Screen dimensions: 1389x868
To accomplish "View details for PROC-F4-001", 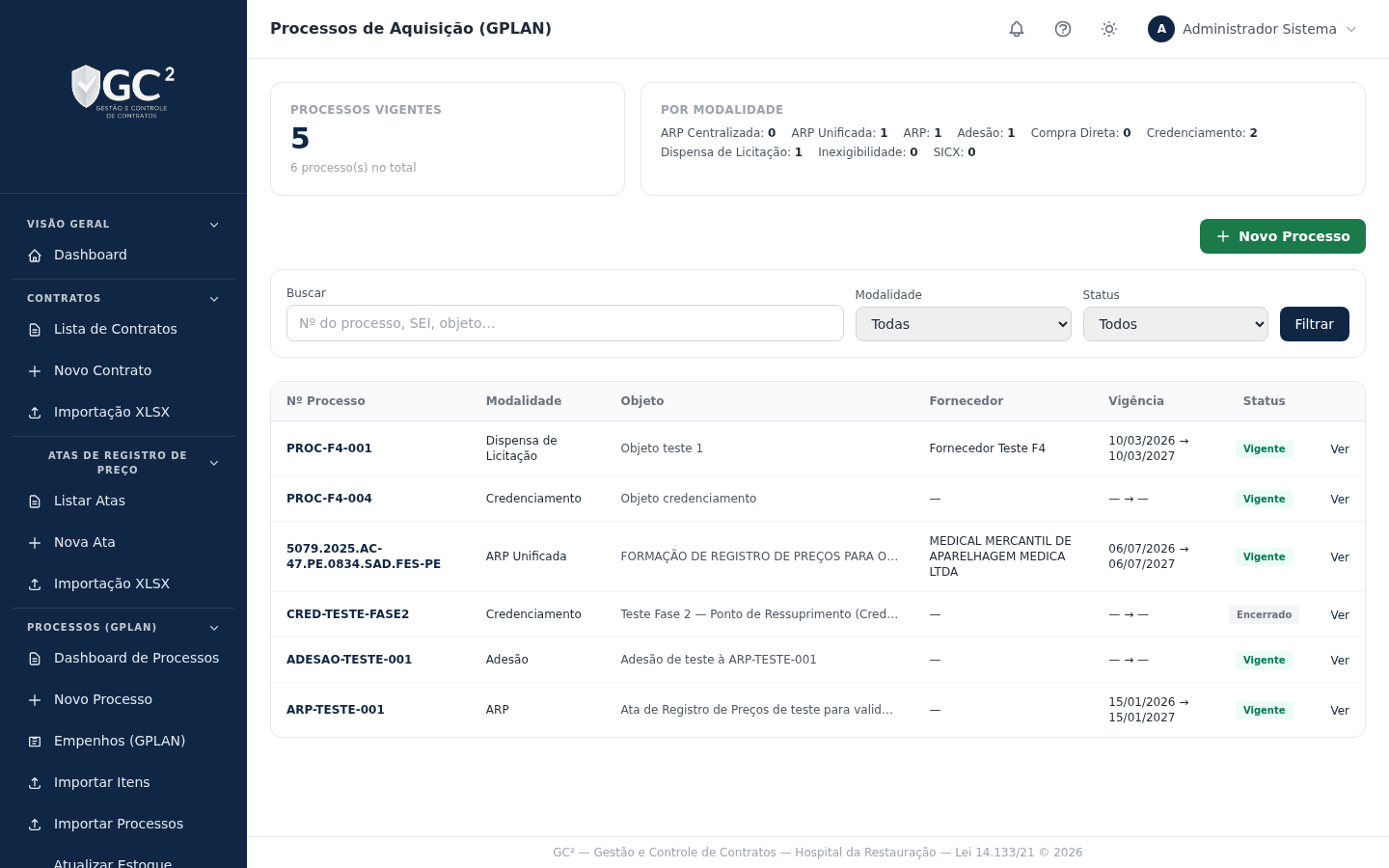I will [x=1340, y=449].
